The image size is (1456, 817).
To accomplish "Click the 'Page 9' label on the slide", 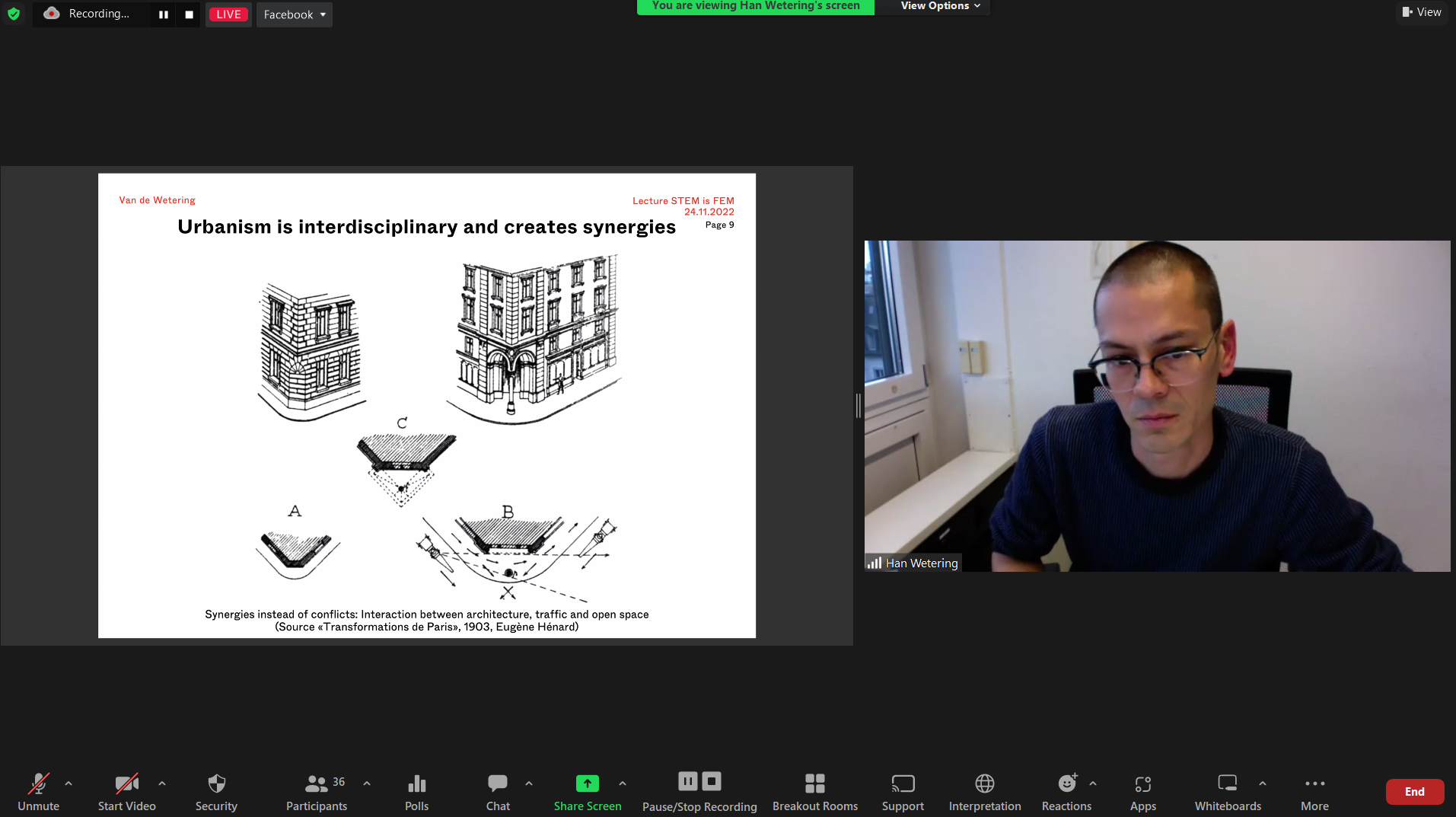I will [x=720, y=225].
